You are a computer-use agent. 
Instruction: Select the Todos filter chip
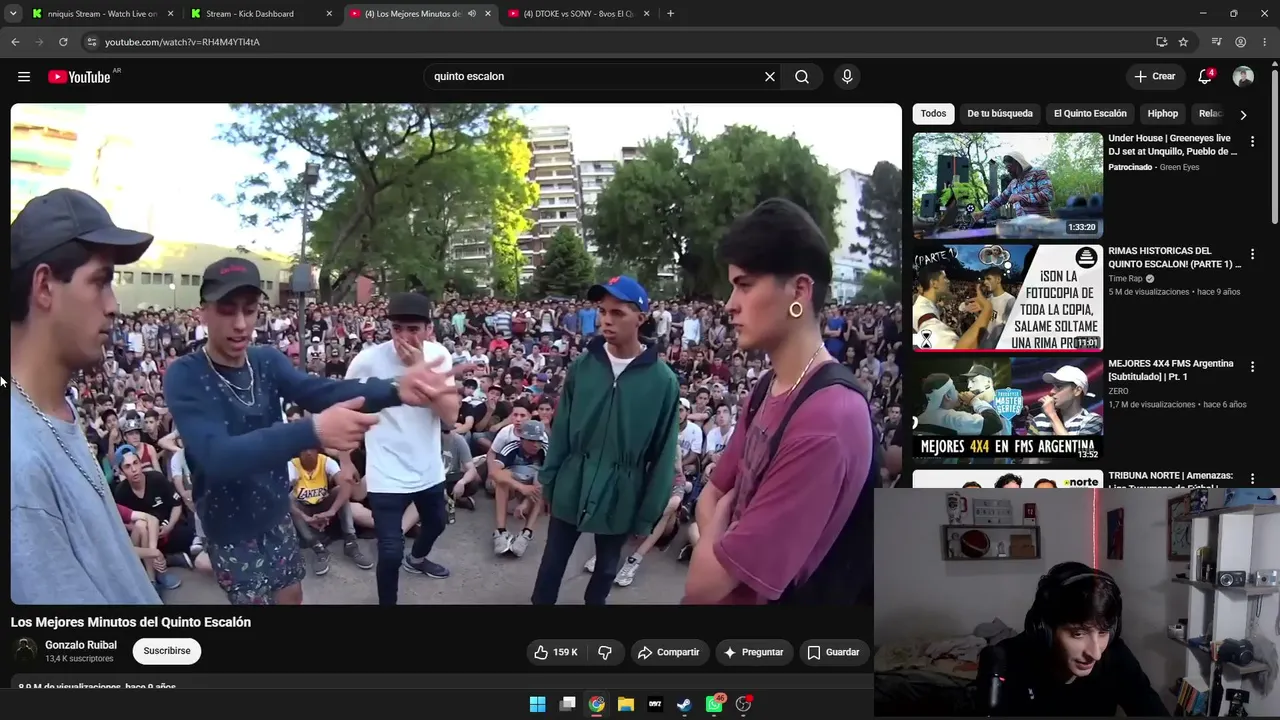tap(933, 114)
